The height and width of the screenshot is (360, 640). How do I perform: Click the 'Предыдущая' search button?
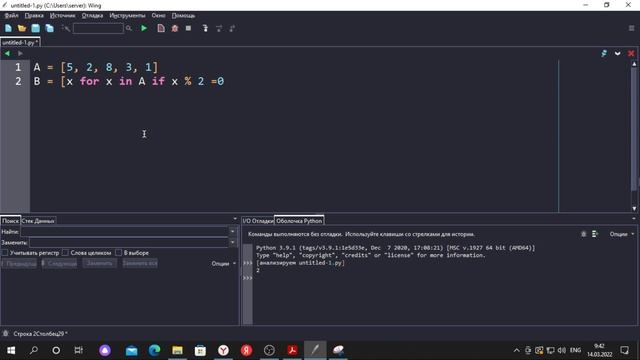click(x=19, y=263)
